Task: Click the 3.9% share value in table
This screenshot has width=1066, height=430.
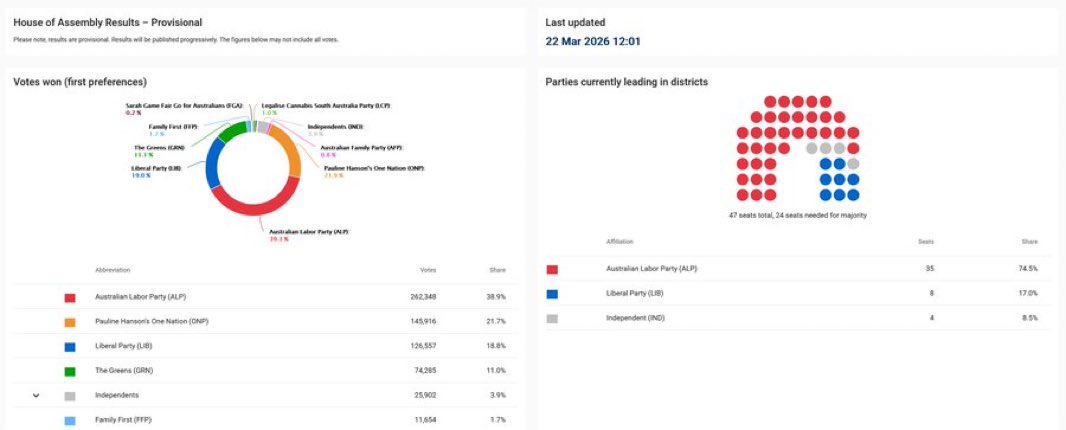Action: tap(498, 395)
